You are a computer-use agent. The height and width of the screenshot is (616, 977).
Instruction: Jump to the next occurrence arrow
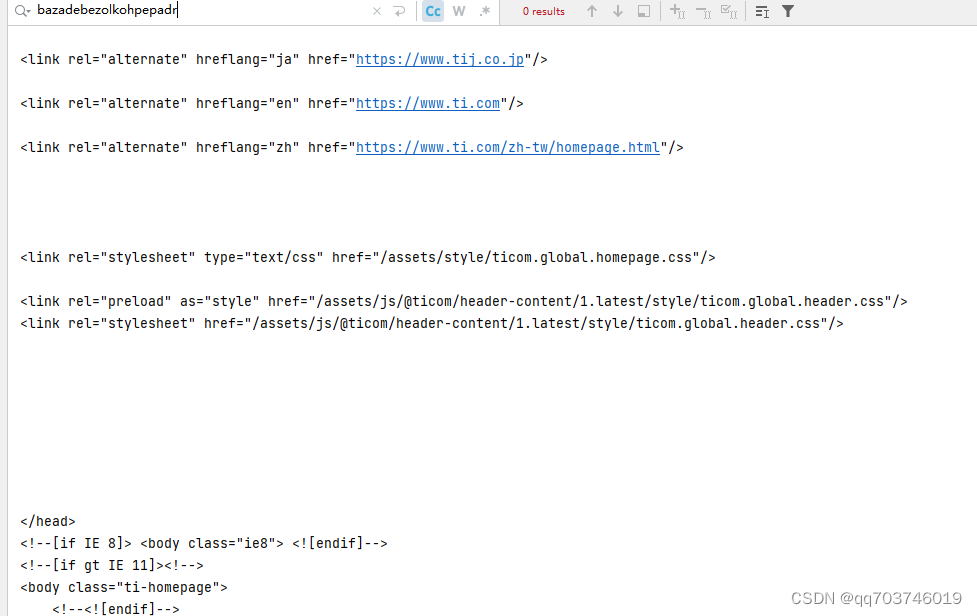click(x=616, y=11)
